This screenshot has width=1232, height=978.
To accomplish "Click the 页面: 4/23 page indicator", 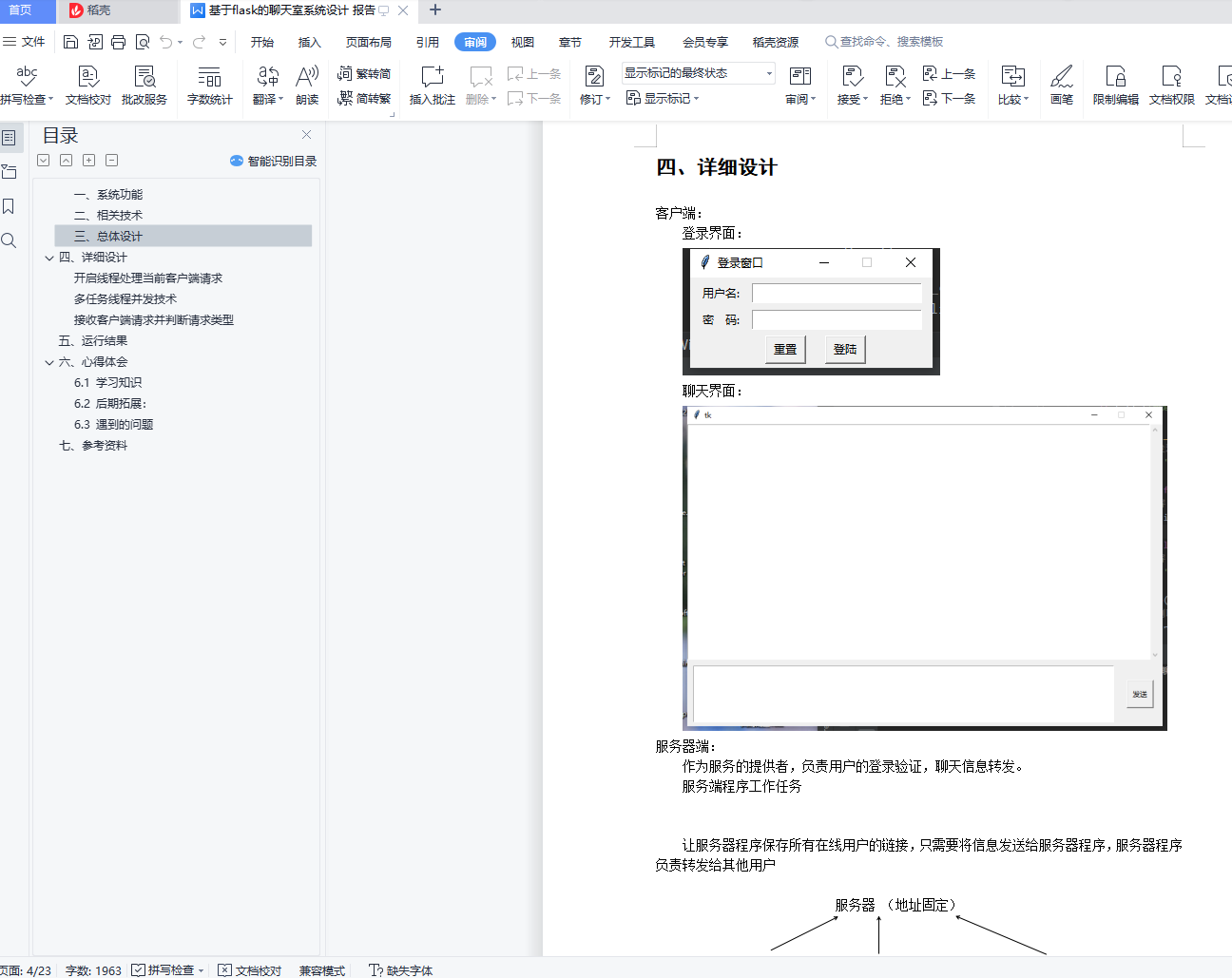I will (26, 970).
